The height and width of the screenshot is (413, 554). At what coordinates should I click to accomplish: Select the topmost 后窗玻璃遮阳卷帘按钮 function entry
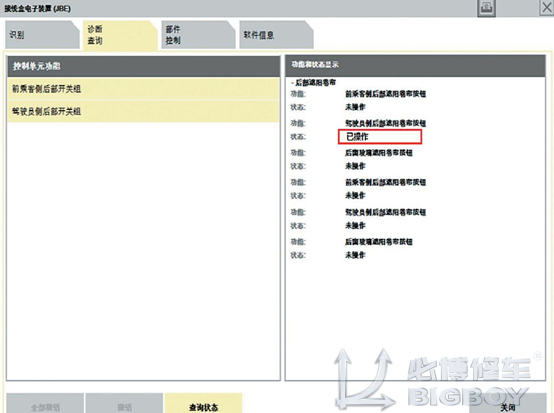pos(379,153)
